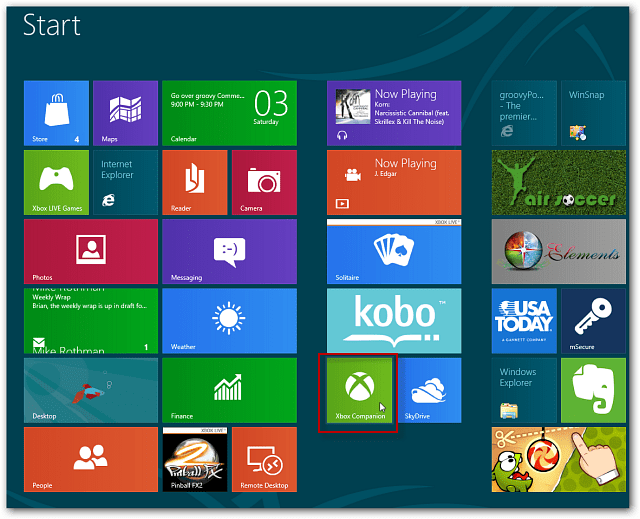Open the kobo reader tile

tap(394, 321)
